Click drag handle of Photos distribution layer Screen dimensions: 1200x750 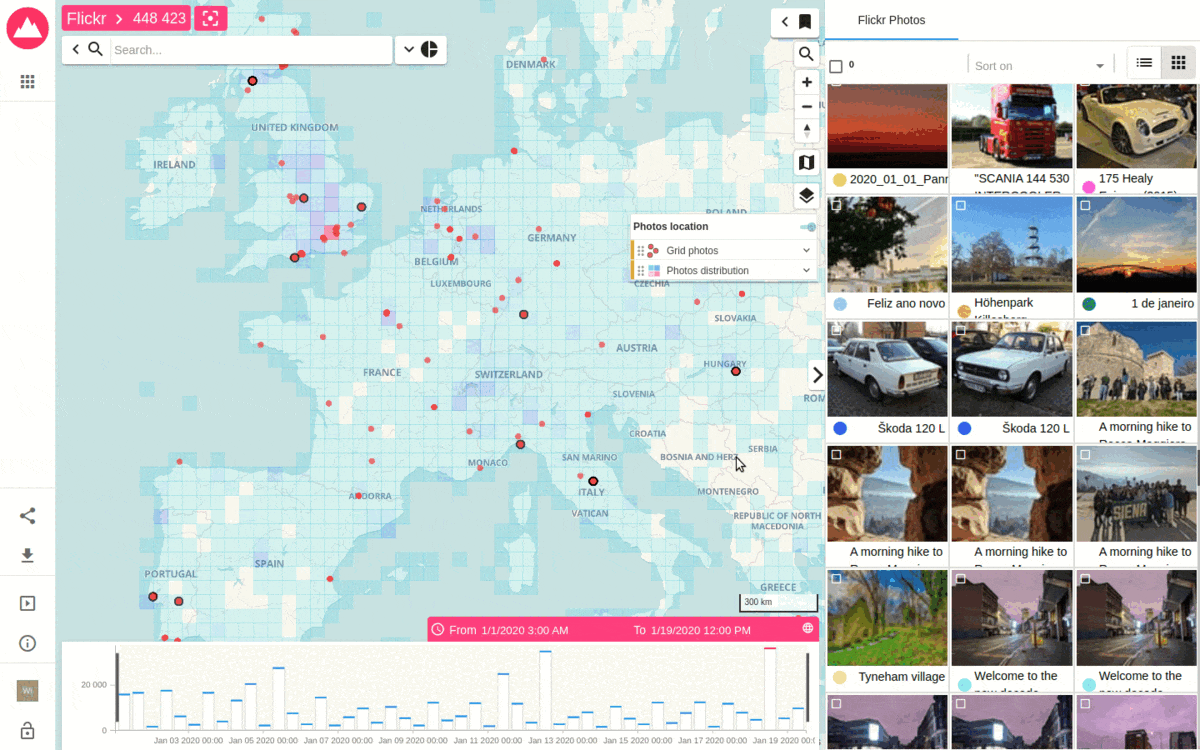[641, 271]
